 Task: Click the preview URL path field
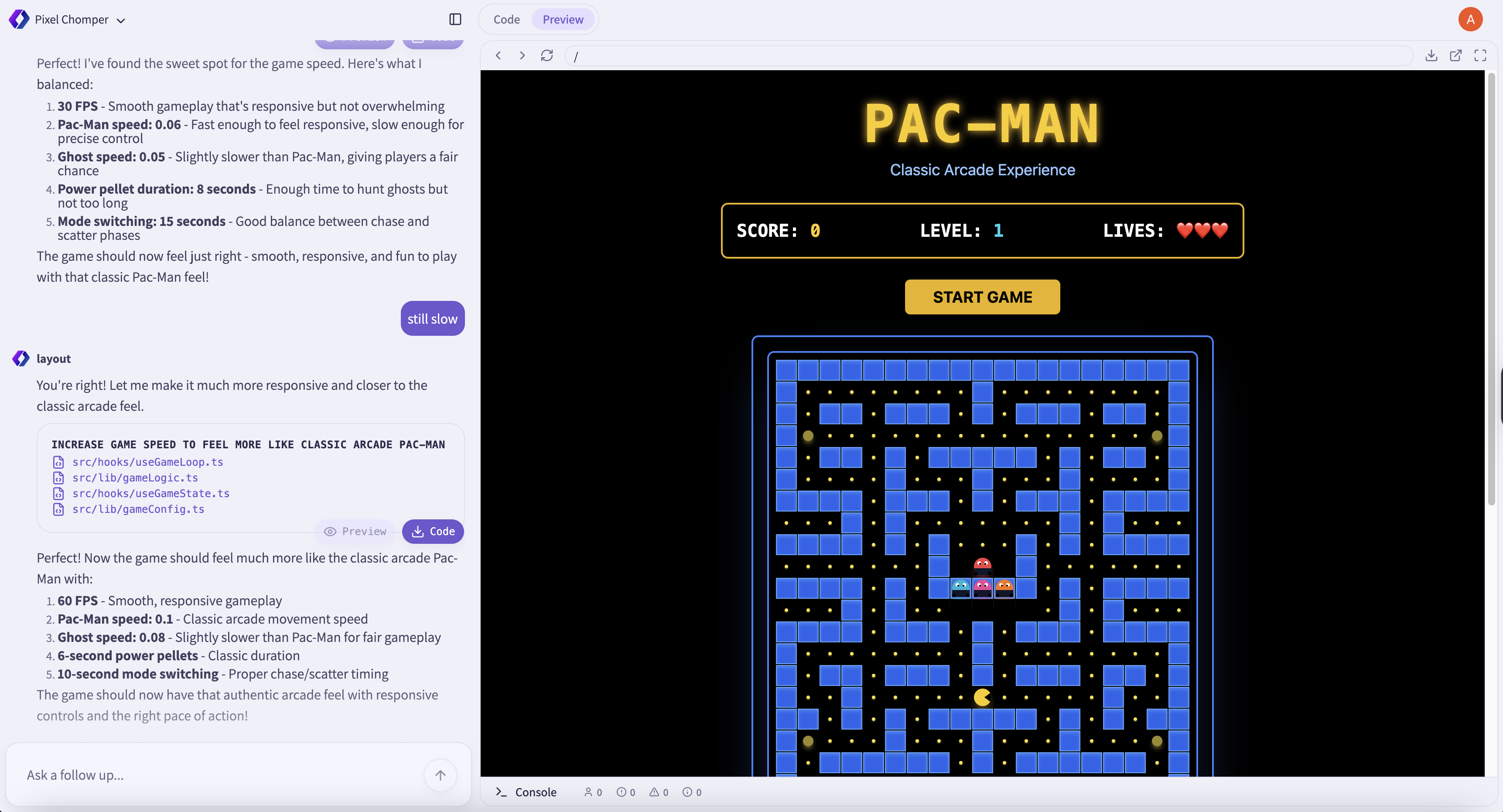[x=988, y=56]
